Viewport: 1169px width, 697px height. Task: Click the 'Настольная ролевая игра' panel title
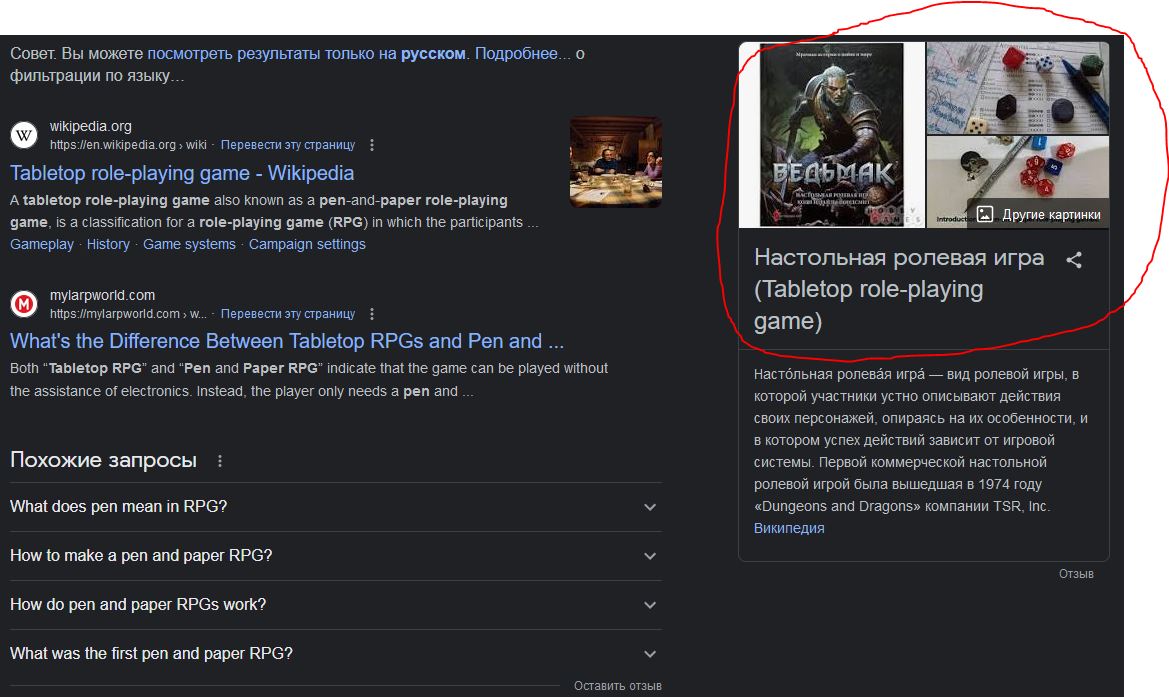(x=899, y=289)
